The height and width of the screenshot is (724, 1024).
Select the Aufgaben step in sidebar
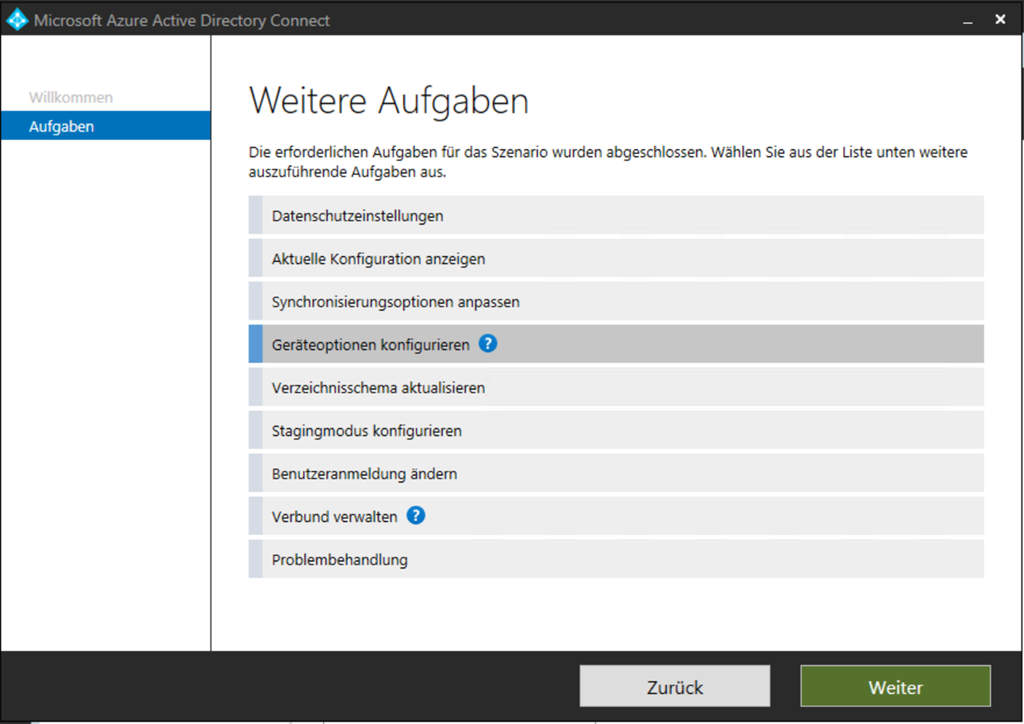(x=62, y=126)
